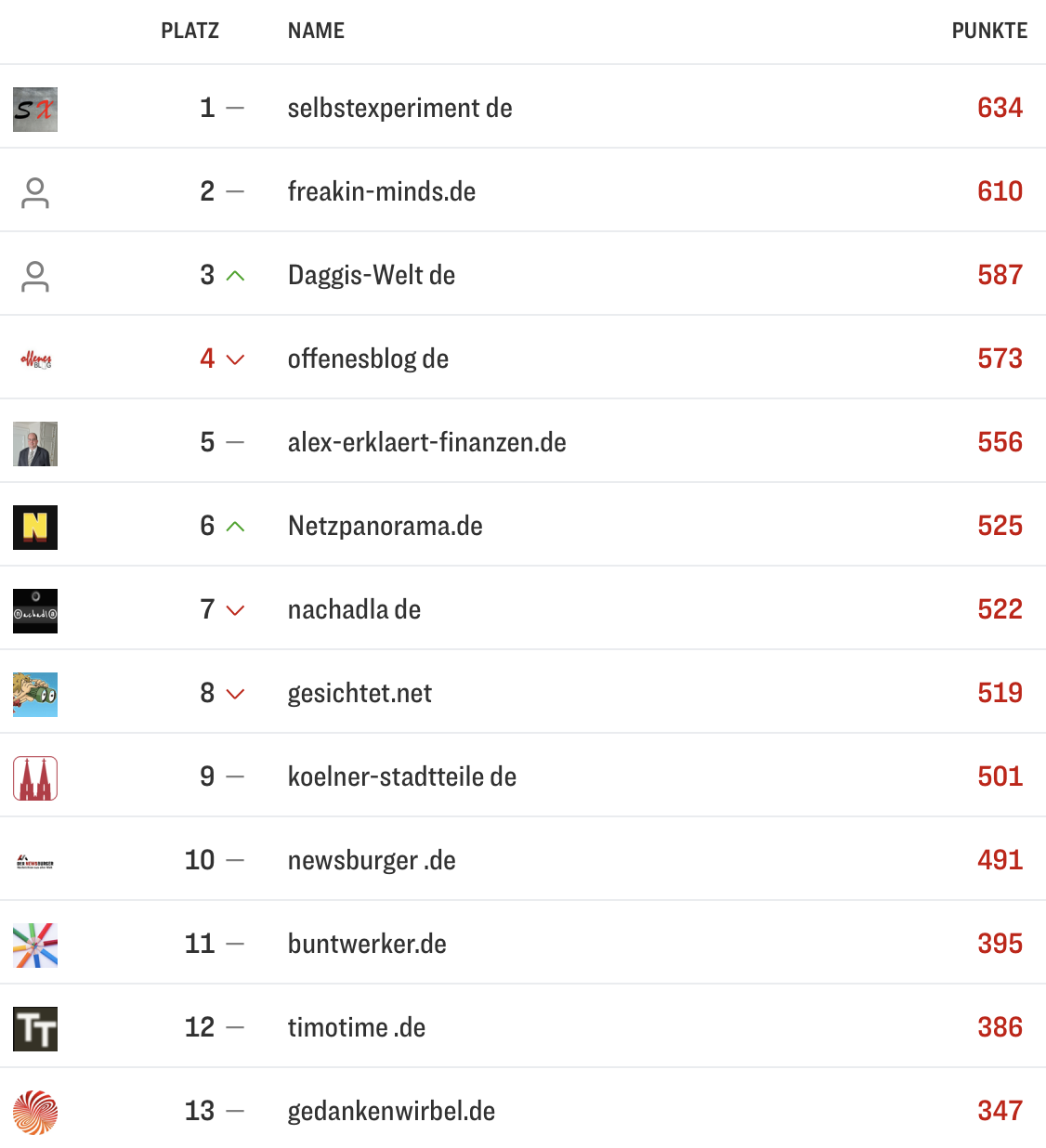Click the green up arrow beside rank 6
The height and width of the screenshot is (1148, 1046).
pos(236,527)
